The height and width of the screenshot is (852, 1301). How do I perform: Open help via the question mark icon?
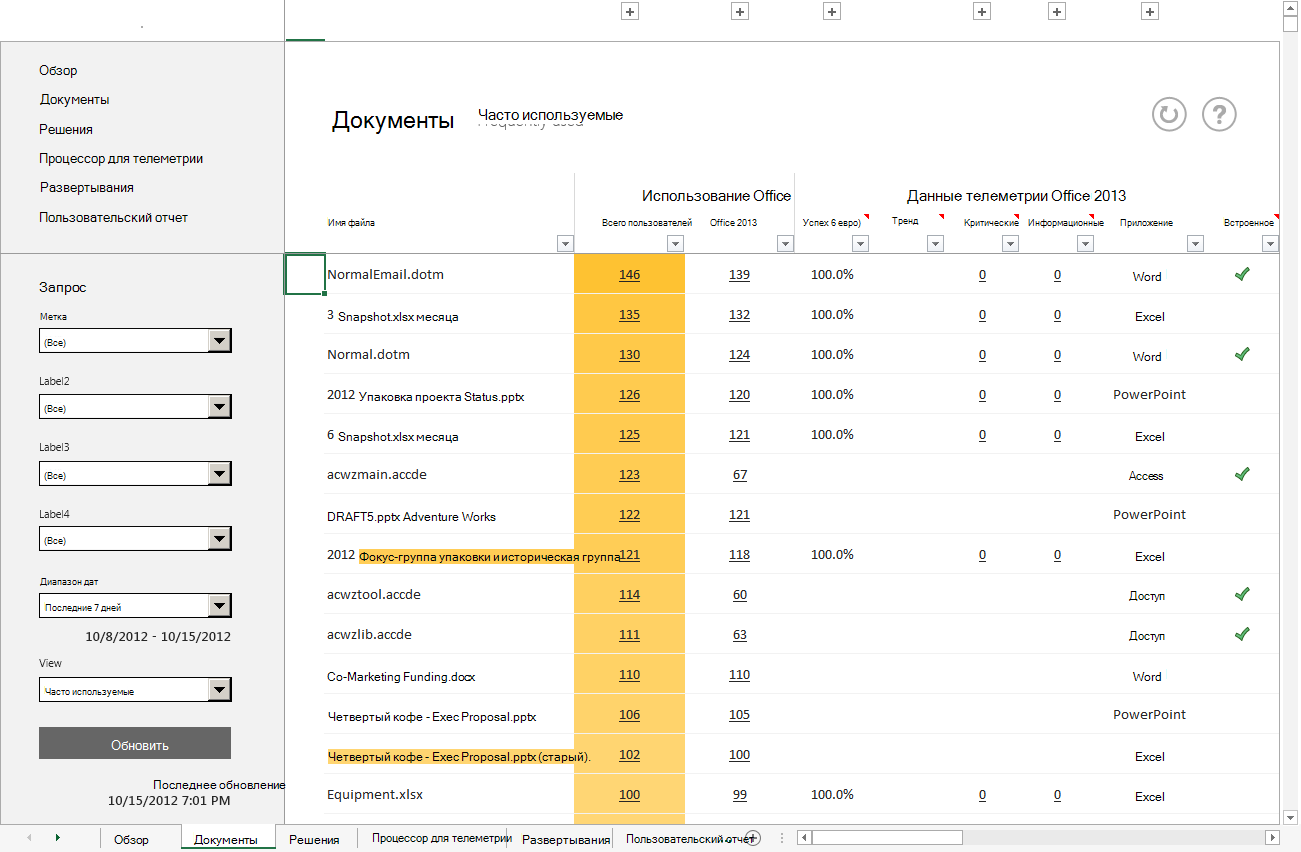click(x=1219, y=114)
